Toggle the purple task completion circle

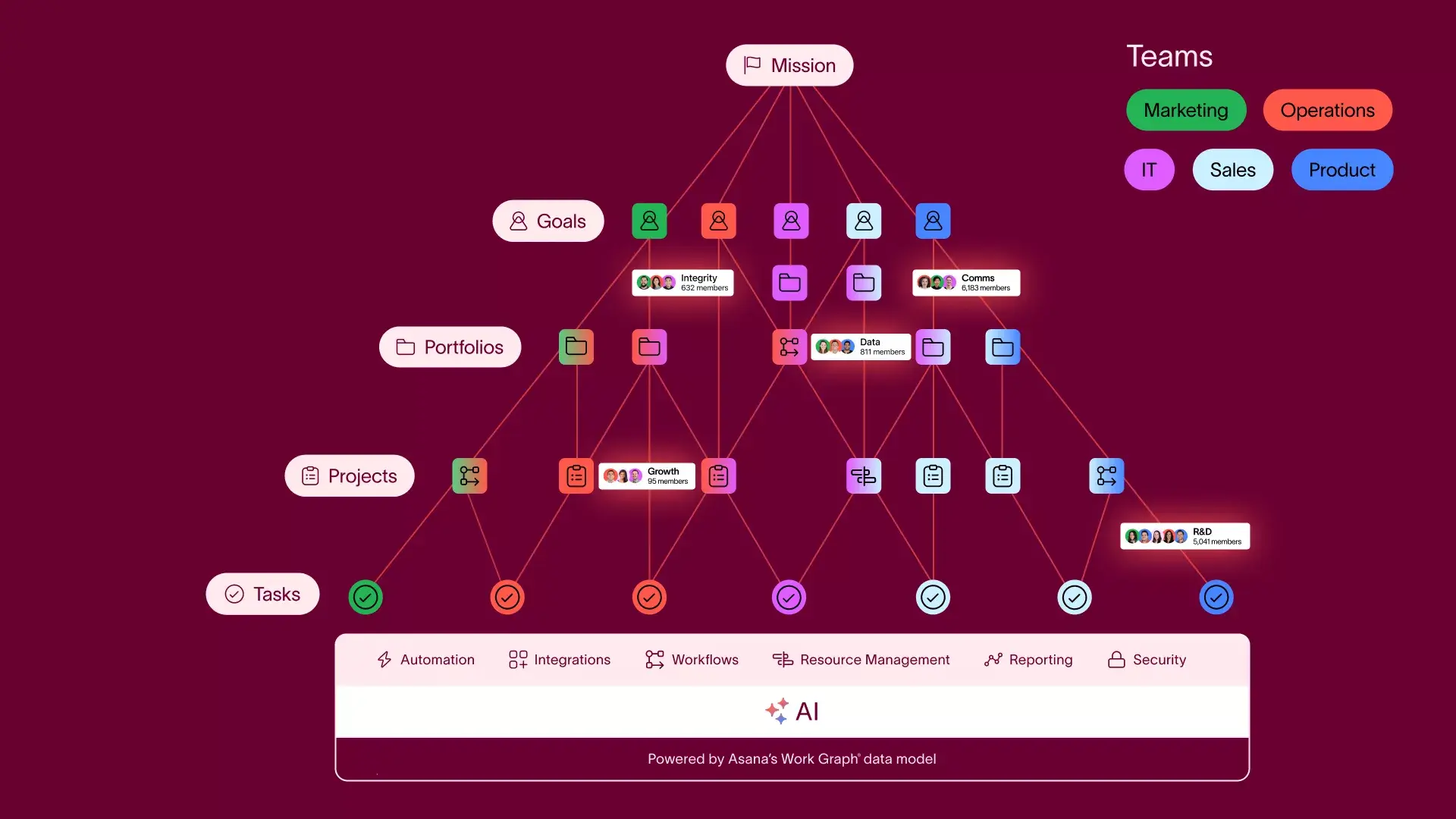coord(789,597)
